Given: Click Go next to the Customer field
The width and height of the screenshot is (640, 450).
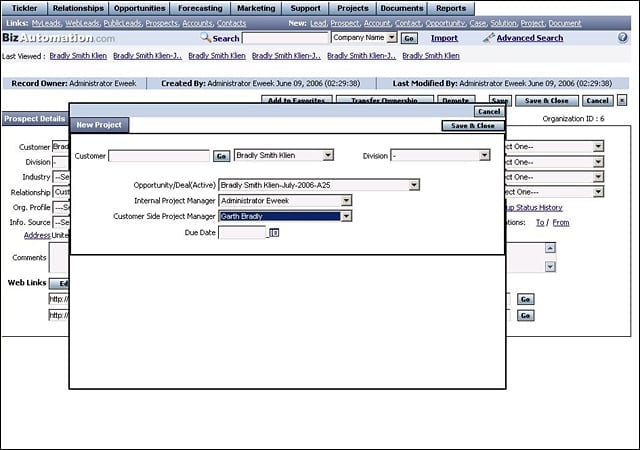Looking at the screenshot, I should pos(221,156).
